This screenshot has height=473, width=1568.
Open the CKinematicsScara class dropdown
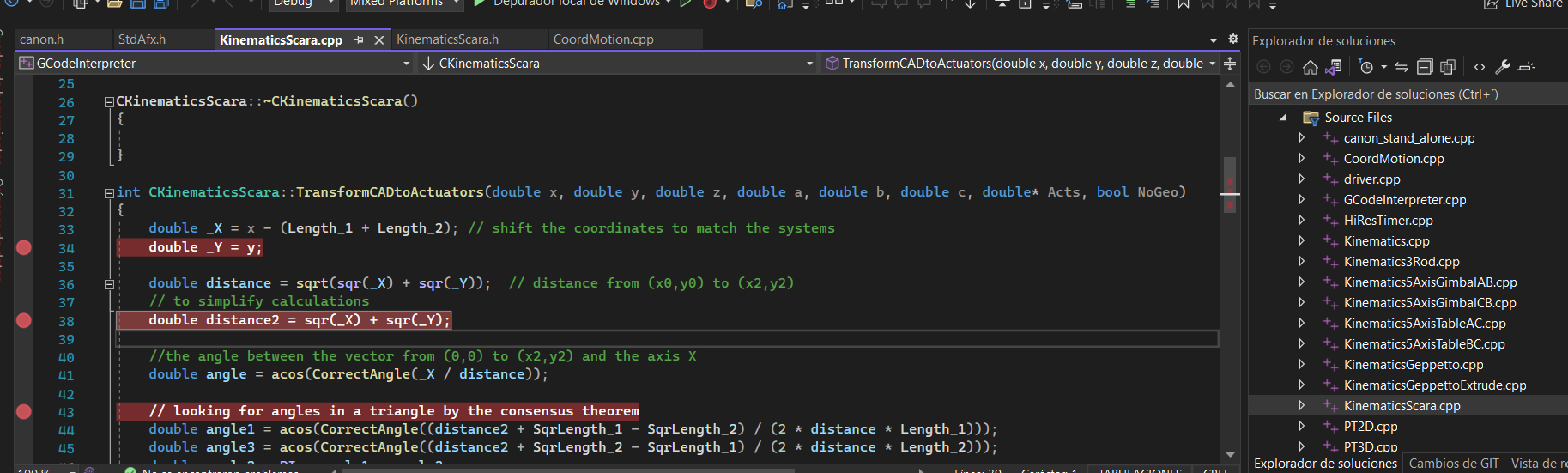coord(809,64)
